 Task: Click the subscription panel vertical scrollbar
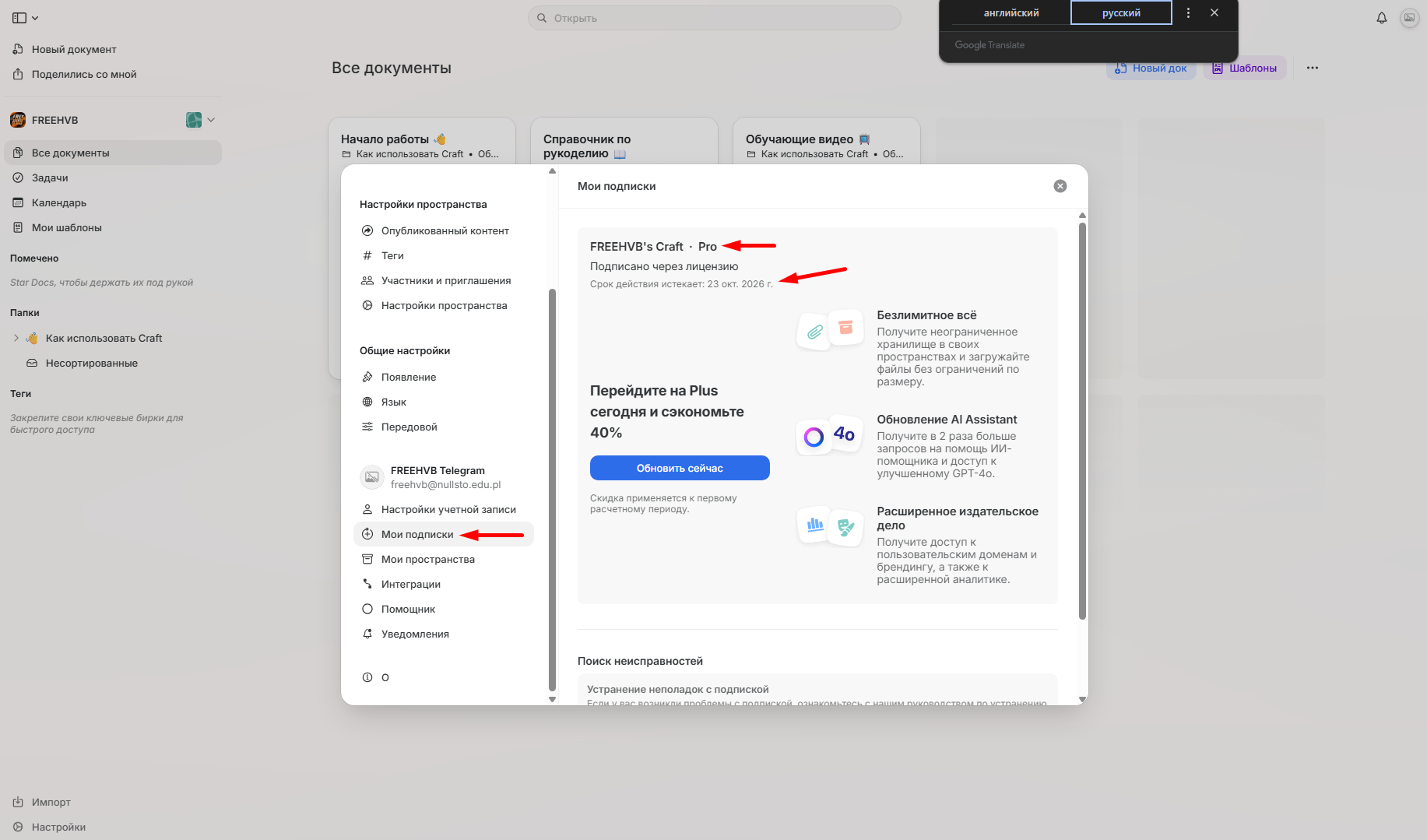click(1081, 420)
